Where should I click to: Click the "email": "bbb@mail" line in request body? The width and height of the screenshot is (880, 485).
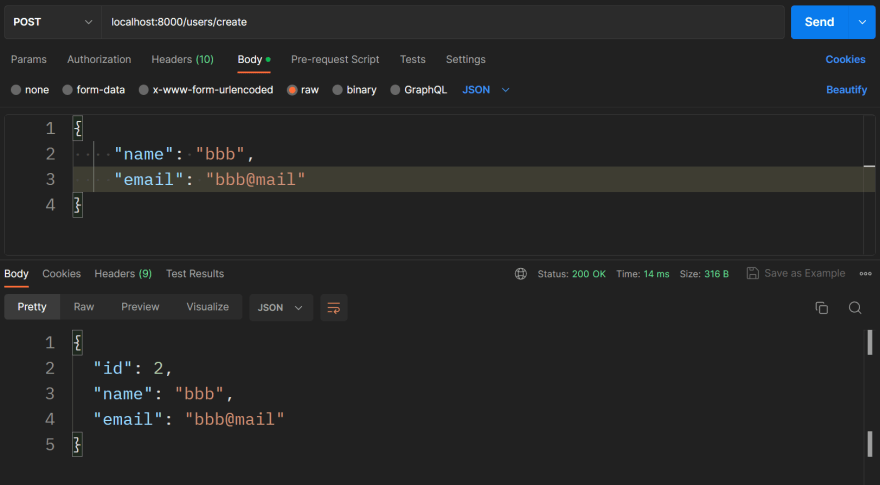[x=210, y=180]
